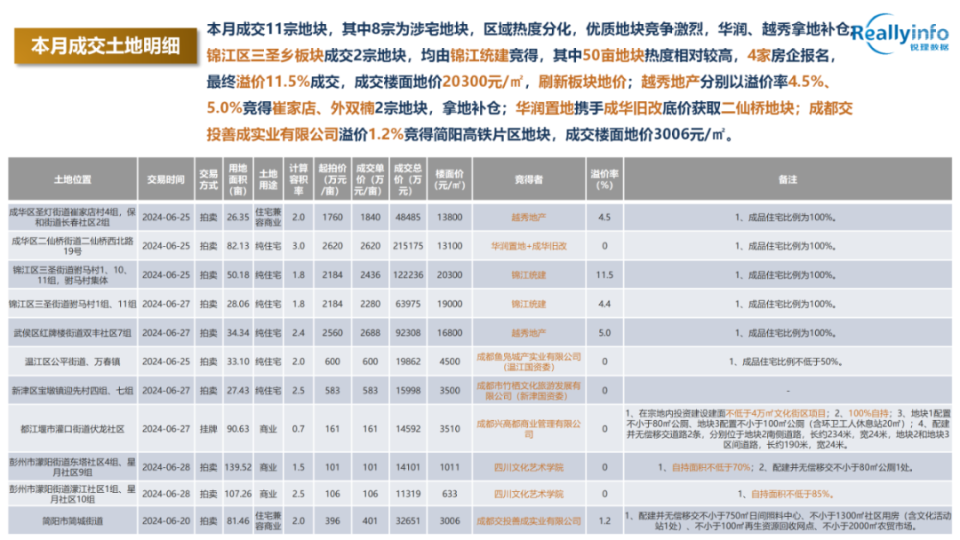Click the 楼面价 column header

coord(449,179)
